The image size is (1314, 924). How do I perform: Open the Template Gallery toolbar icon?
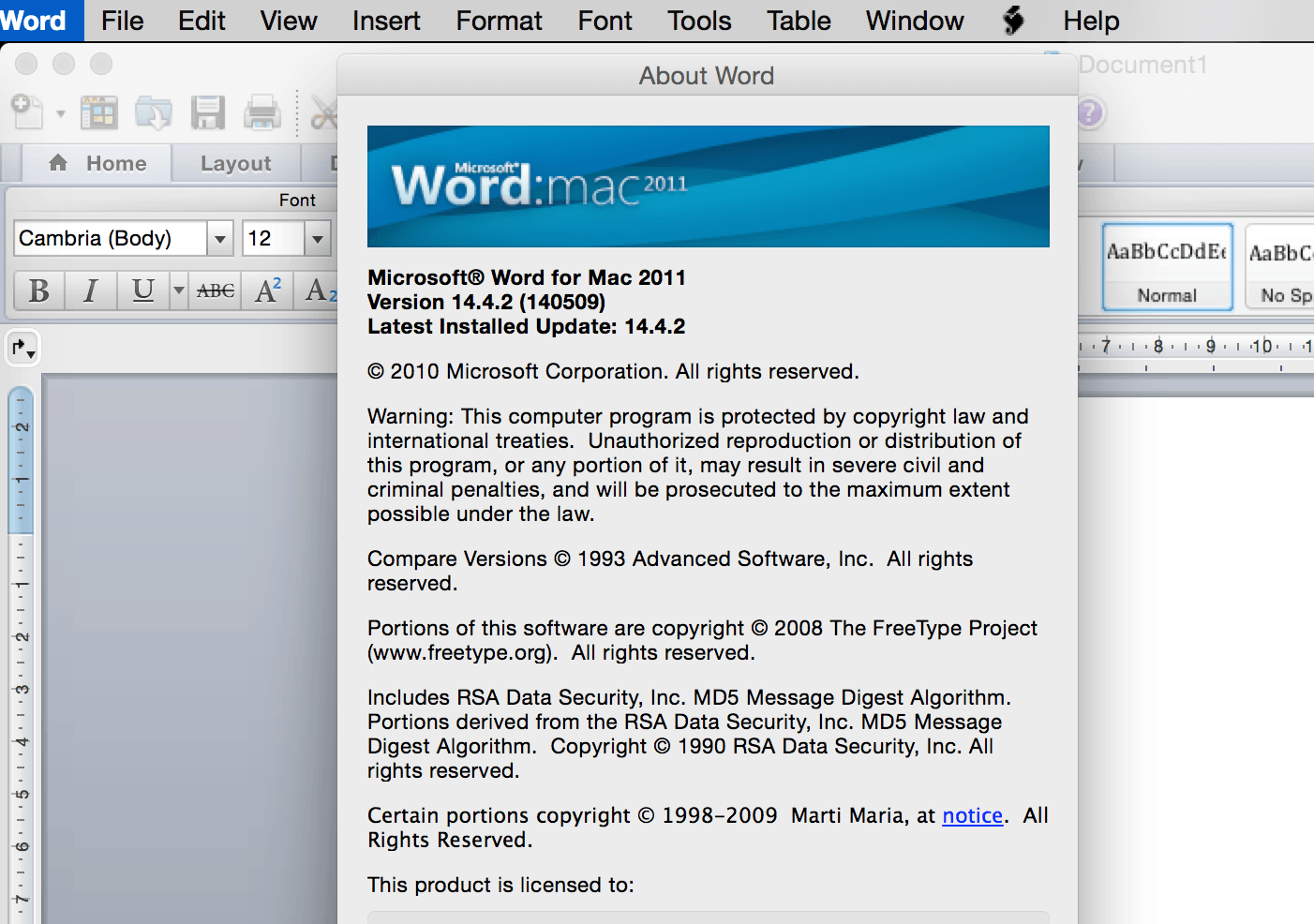tap(98, 113)
